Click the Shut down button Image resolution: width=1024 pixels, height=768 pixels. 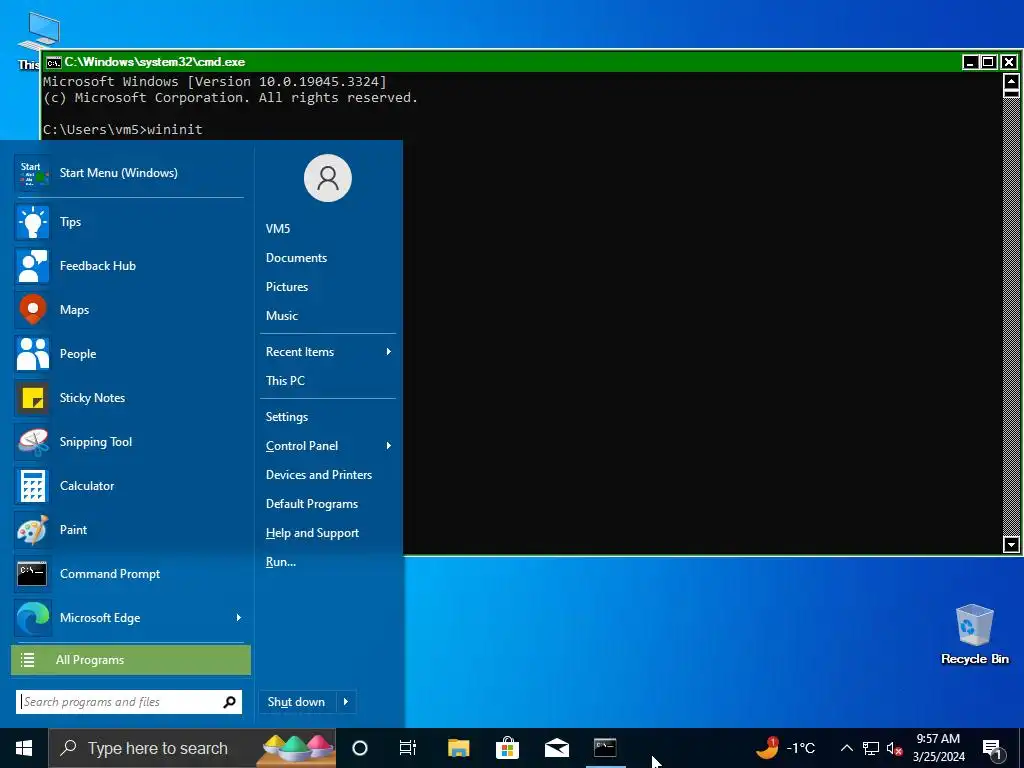pos(296,702)
